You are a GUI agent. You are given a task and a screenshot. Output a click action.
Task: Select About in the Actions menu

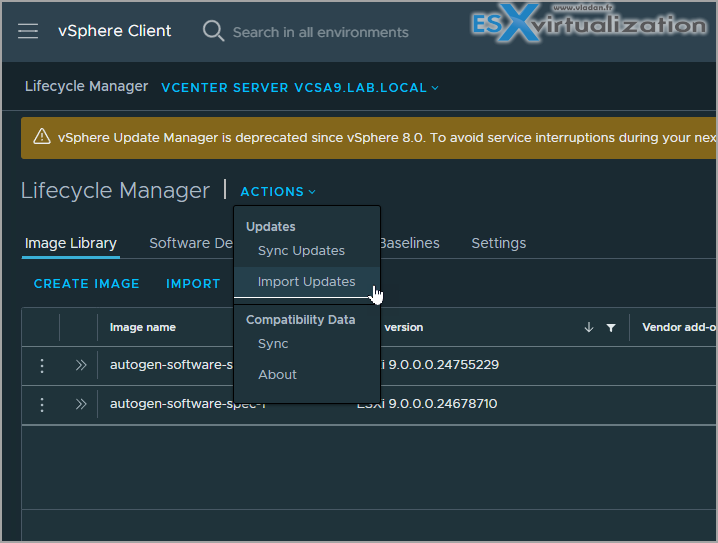tap(277, 375)
